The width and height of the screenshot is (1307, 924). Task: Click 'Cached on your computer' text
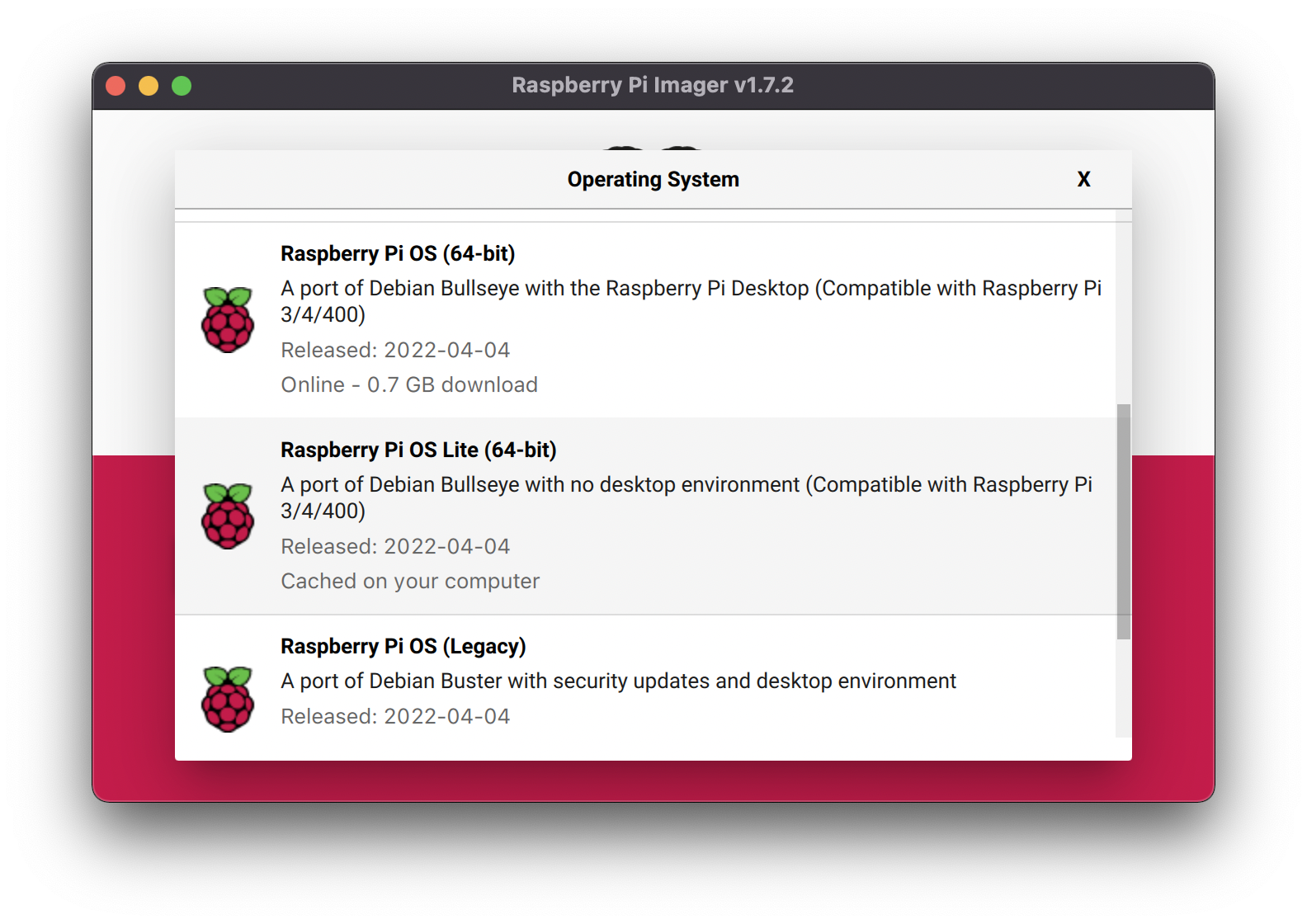(x=410, y=581)
